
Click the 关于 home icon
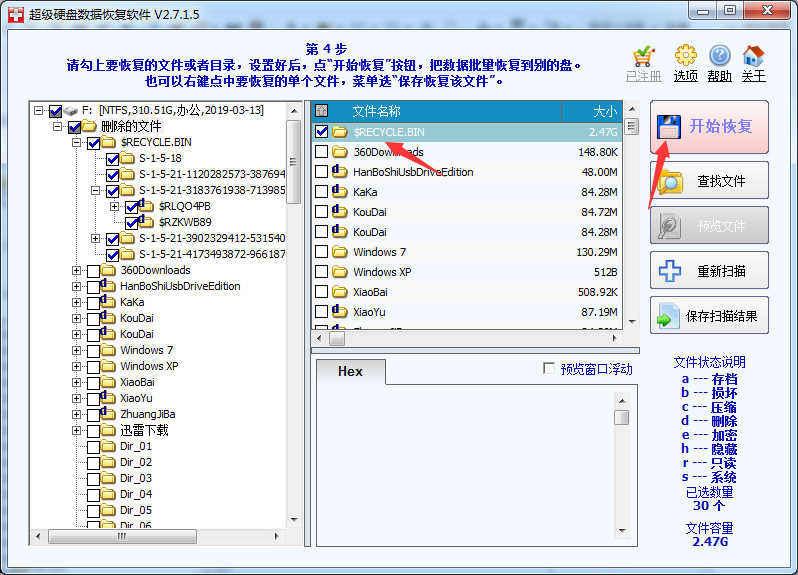tap(753, 56)
